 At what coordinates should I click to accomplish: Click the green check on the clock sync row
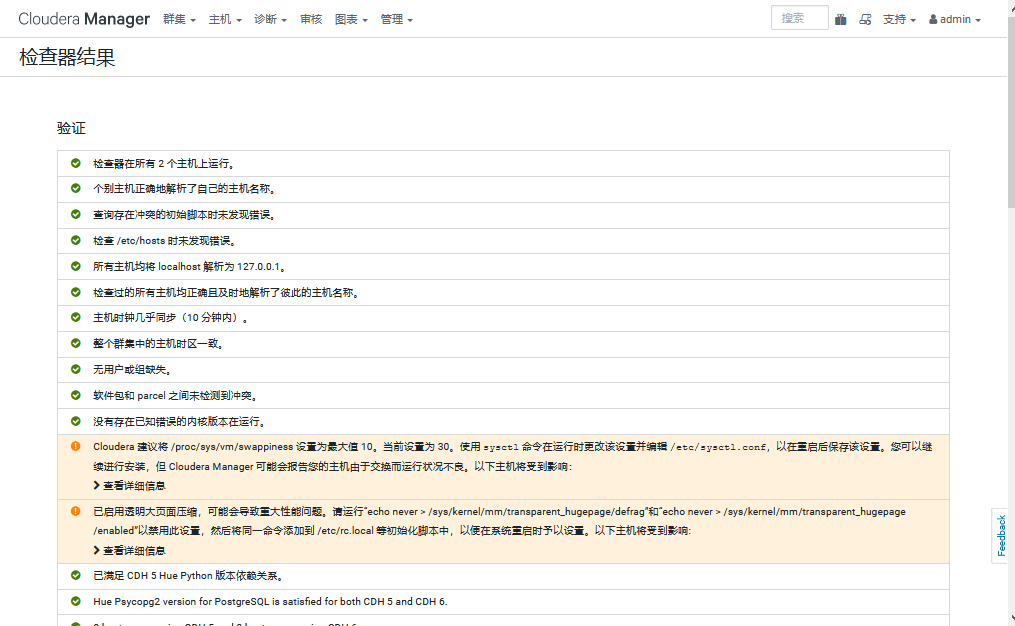(x=73, y=318)
